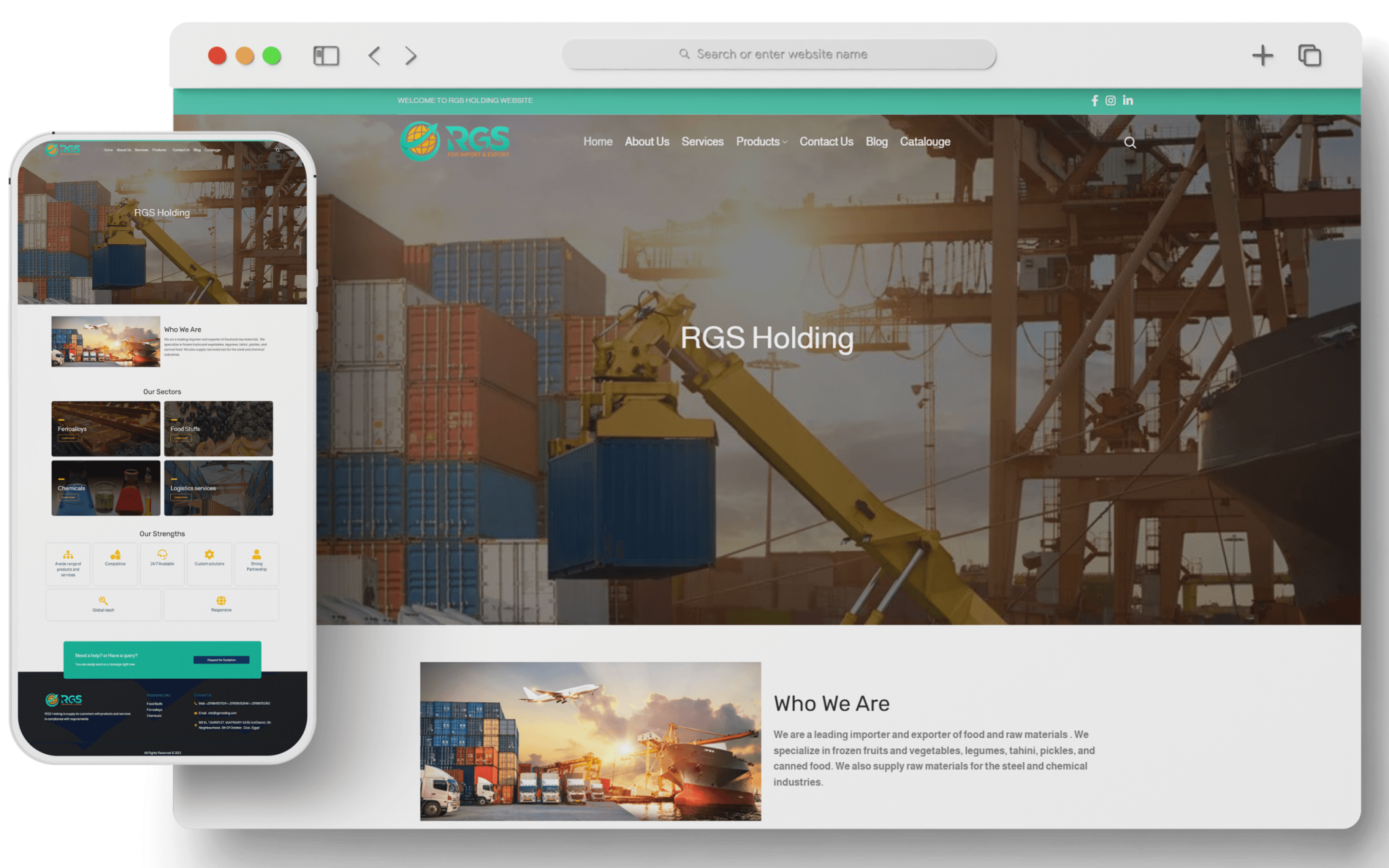Tap Services in the phone navigation
The height and width of the screenshot is (868, 1389).
point(141,150)
